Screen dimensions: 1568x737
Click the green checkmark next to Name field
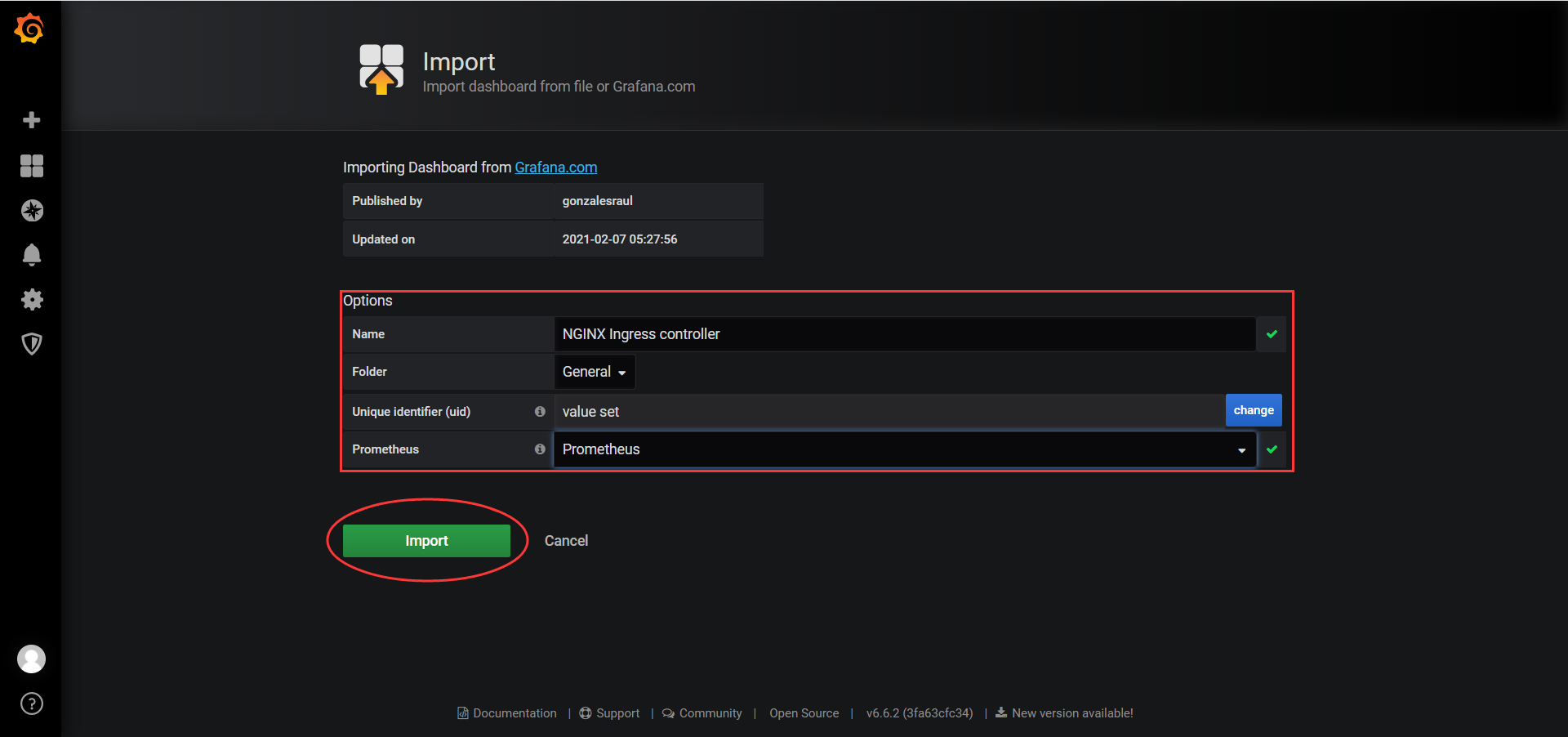[x=1272, y=334]
